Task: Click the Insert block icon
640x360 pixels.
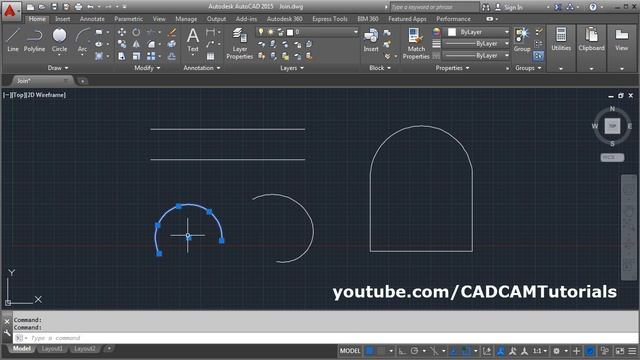Action: coord(371,40)
